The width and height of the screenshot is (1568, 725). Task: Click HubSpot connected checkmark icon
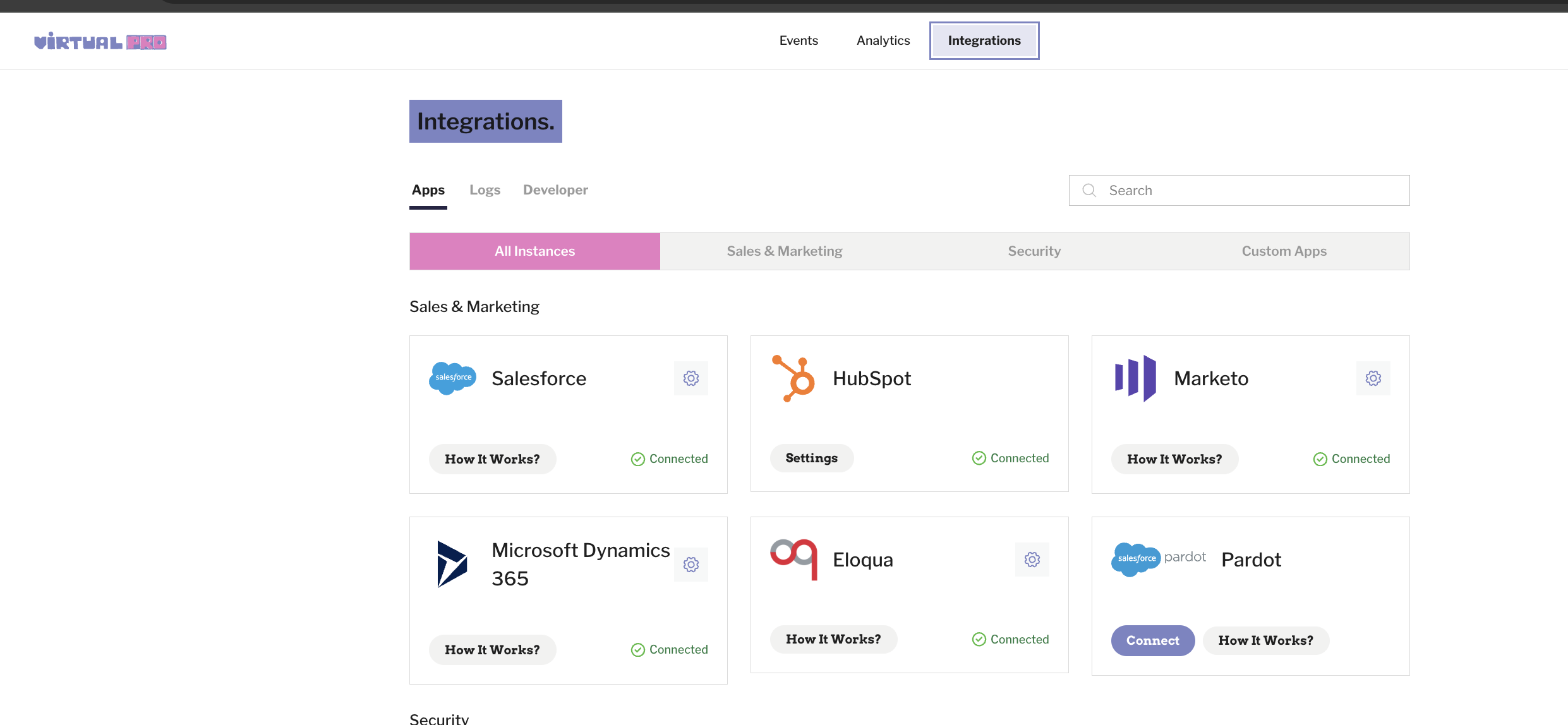pyautogui.click(x=979, y=458)
